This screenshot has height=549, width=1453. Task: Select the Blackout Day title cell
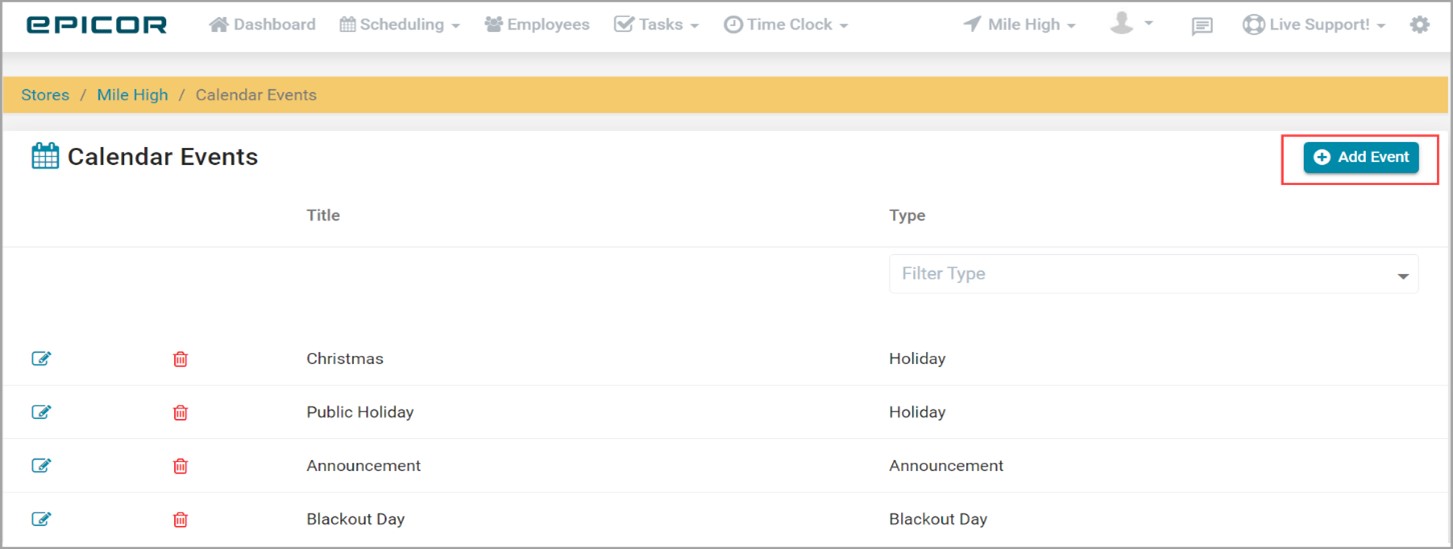tap(356, 519)
